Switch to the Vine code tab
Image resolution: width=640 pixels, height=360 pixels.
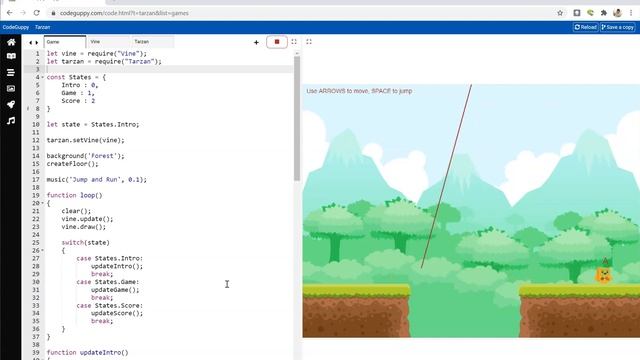(x=109, y=42)
